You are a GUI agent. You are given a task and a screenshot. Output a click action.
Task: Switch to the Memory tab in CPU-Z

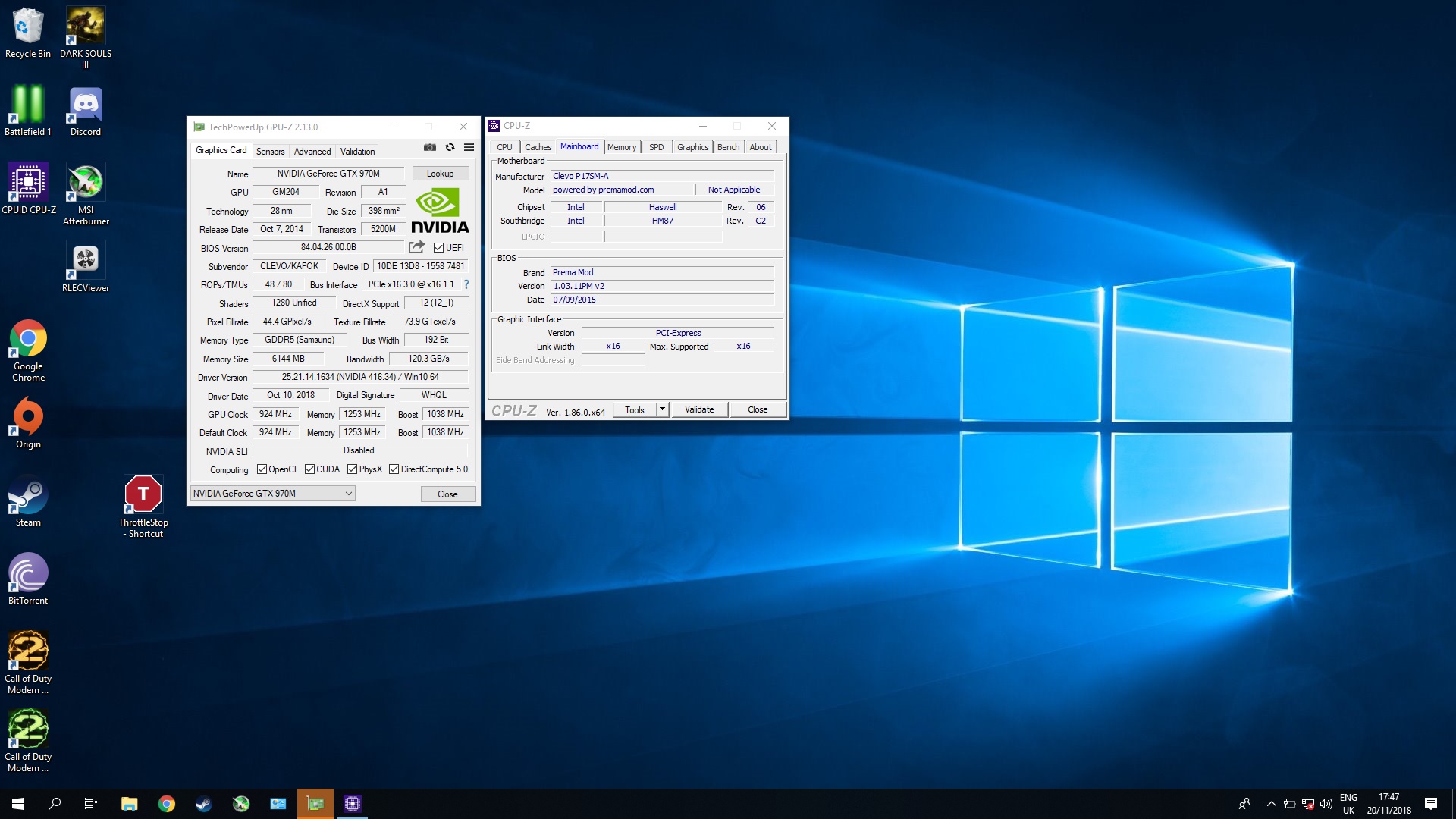(622, 147)
